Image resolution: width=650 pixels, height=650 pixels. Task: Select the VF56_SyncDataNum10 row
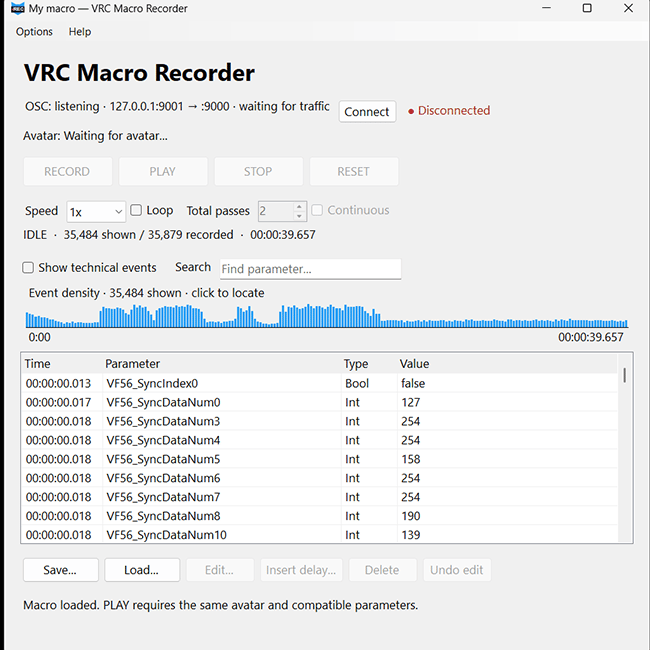pos(319,534)
